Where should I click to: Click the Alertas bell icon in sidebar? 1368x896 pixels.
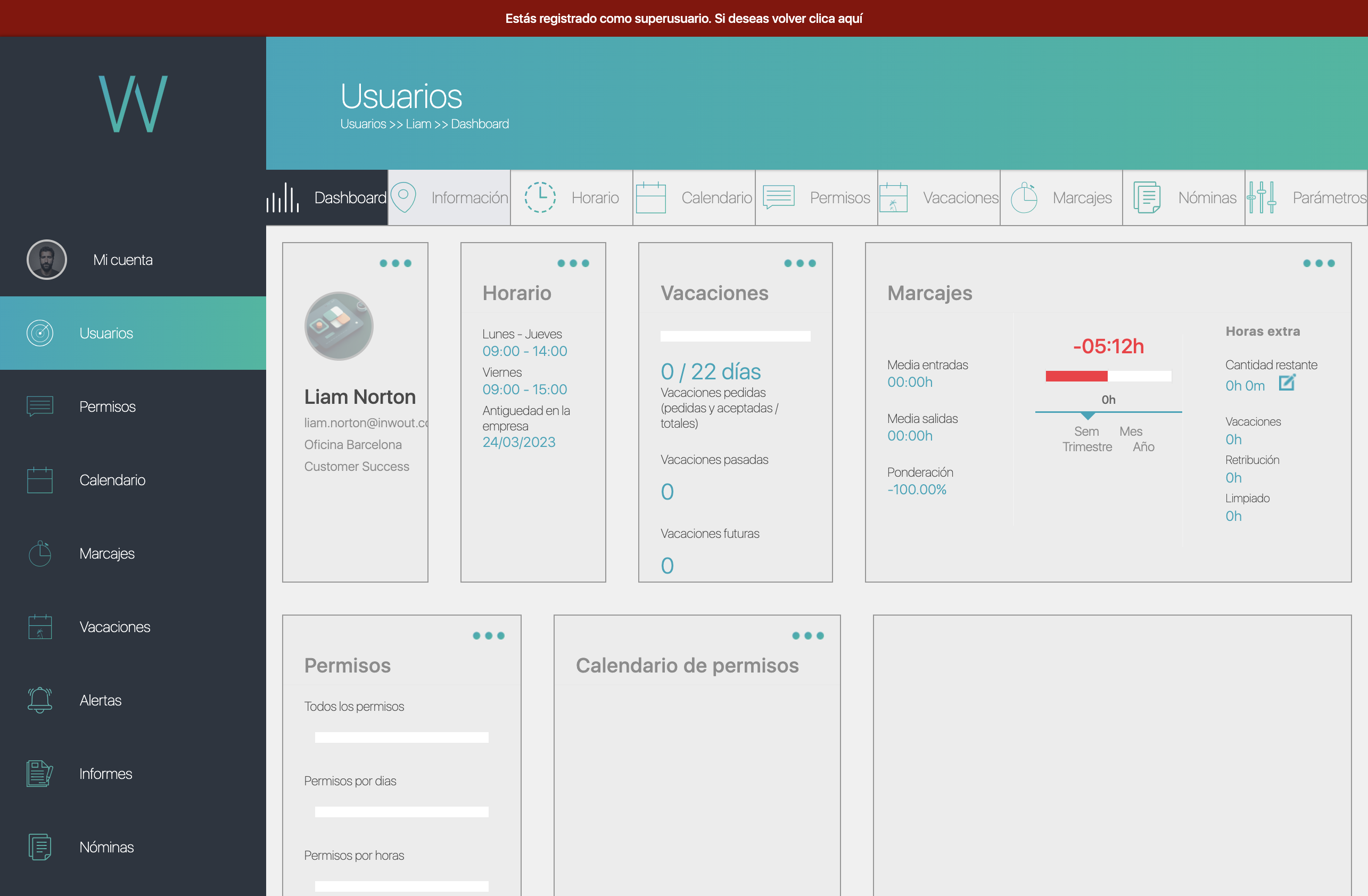pyautogui.click(x=40, y=700)
